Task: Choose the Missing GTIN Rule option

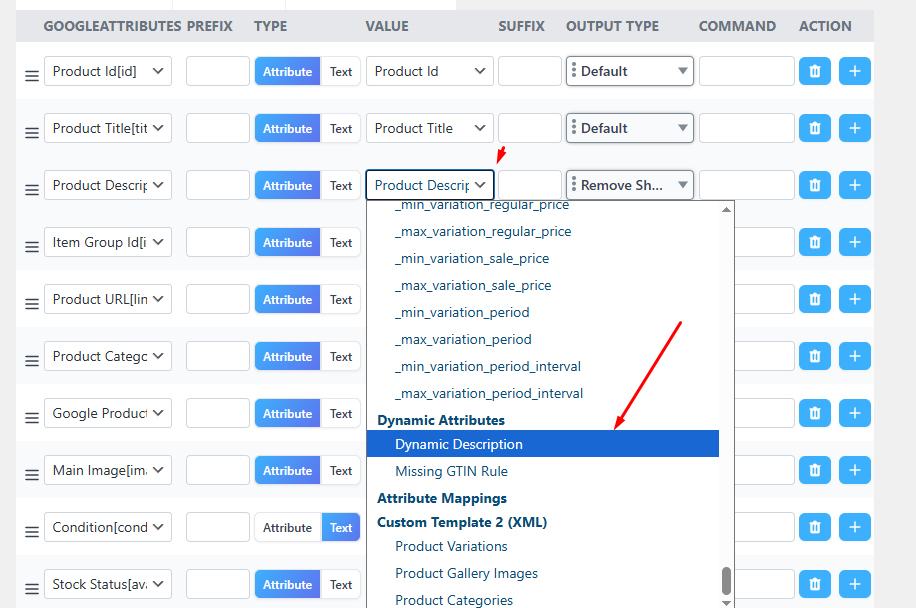Action: (450, 471)
